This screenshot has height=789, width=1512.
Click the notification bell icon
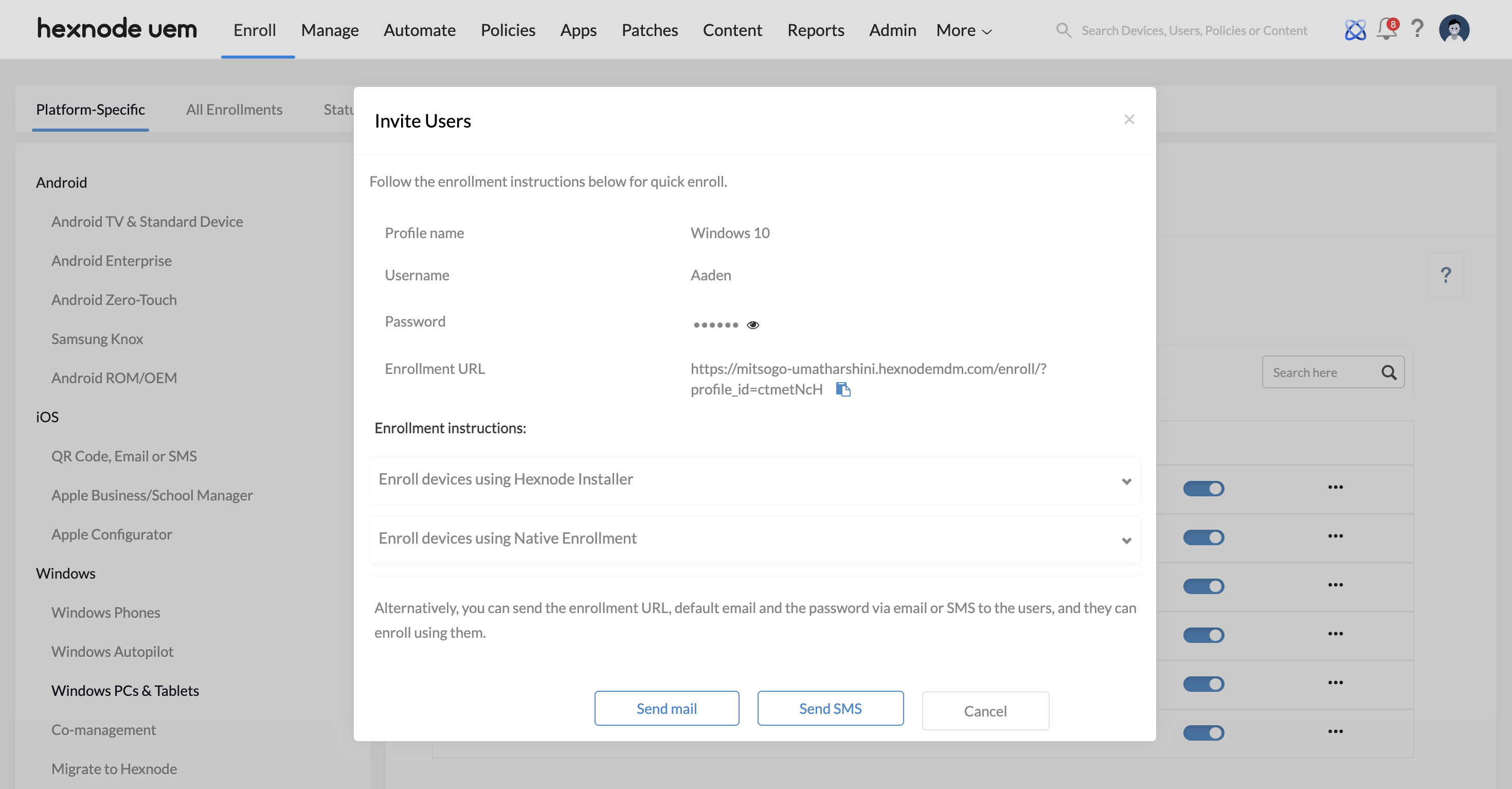pyautogui.click(x=1386, y=29)
